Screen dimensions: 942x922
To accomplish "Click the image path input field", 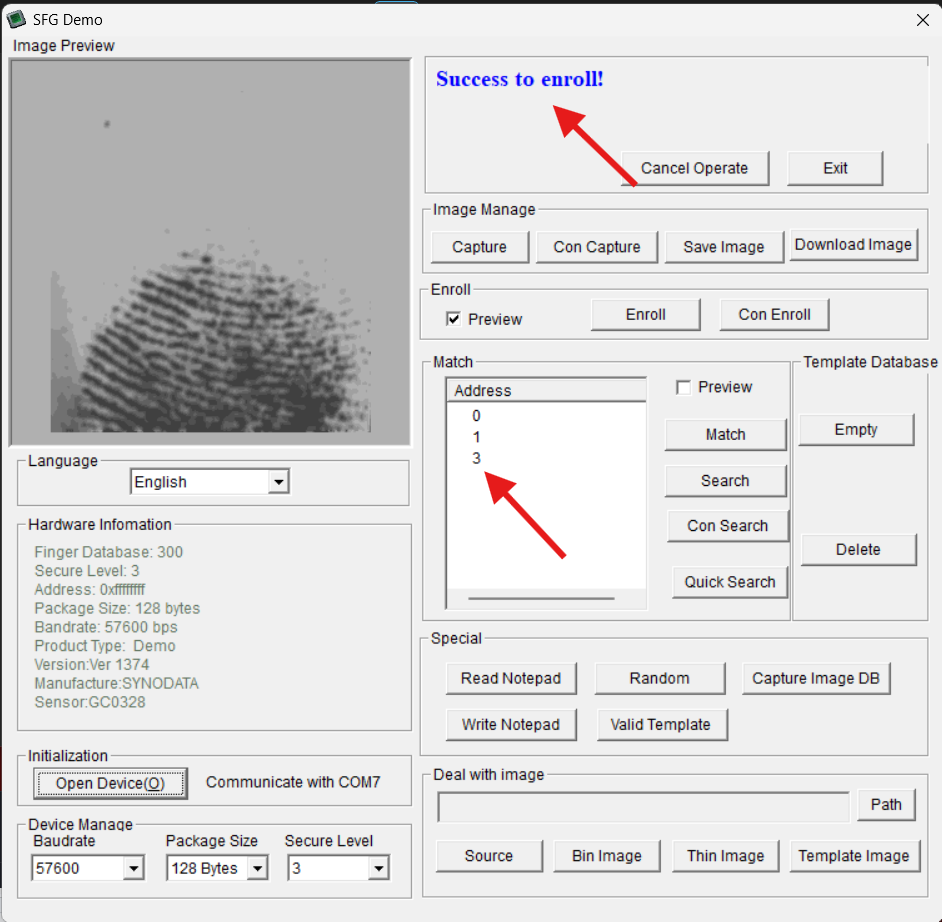I will [x=643, y=807].
